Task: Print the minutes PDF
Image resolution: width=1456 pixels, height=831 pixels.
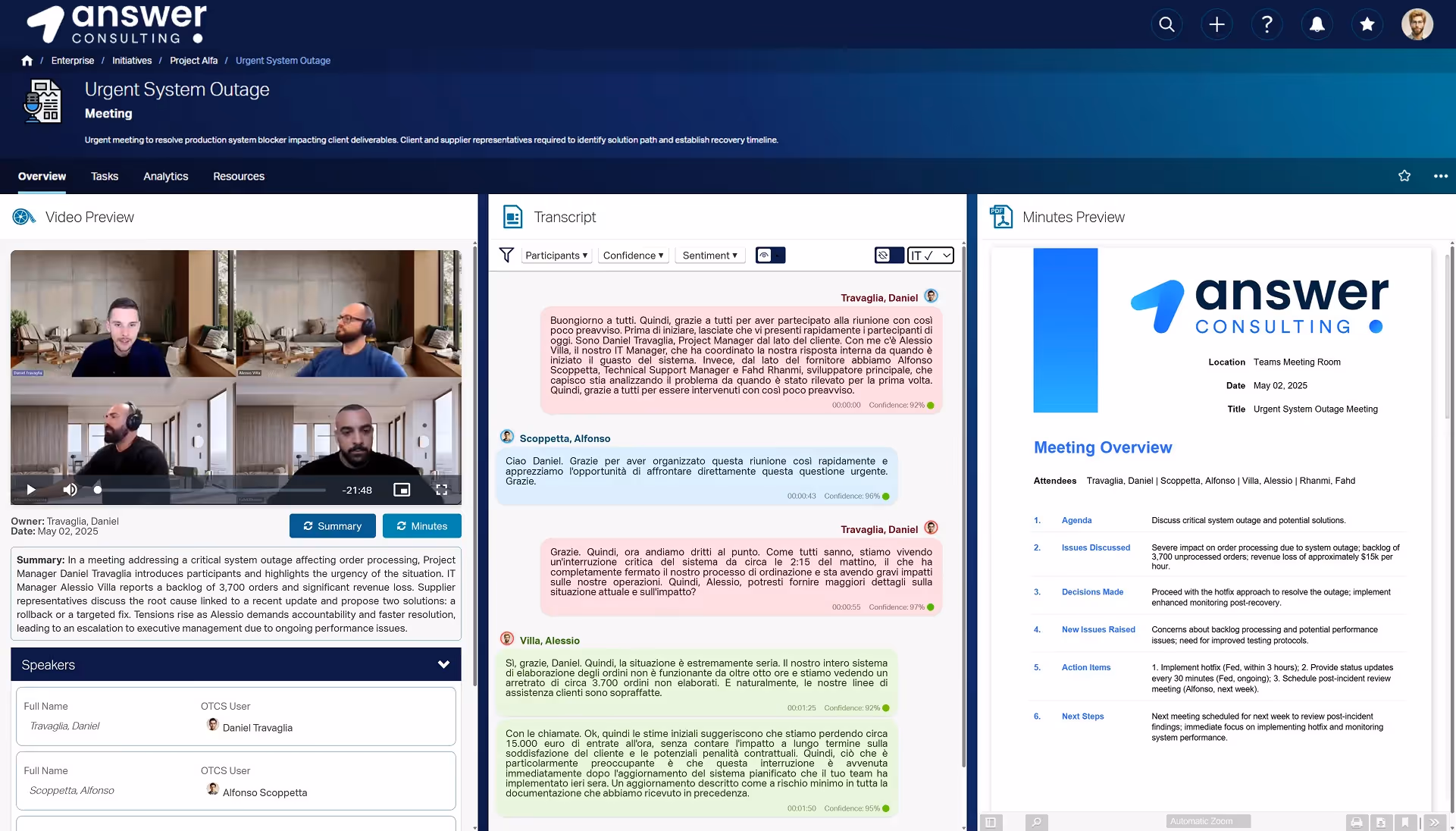Action: [1356, 822]
